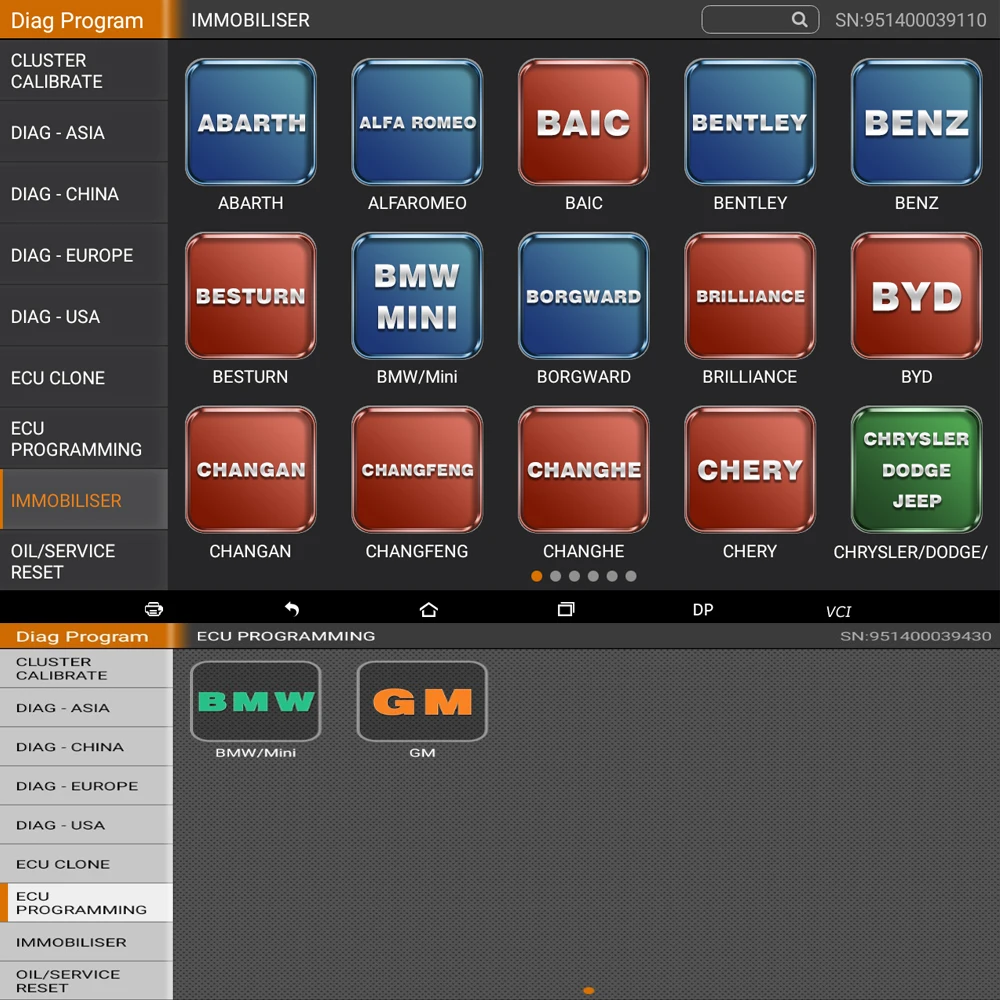Go to the home icon
The height and width of the screenshot is (1000, 1000).
pyautogui.click(x=429, y=609)
